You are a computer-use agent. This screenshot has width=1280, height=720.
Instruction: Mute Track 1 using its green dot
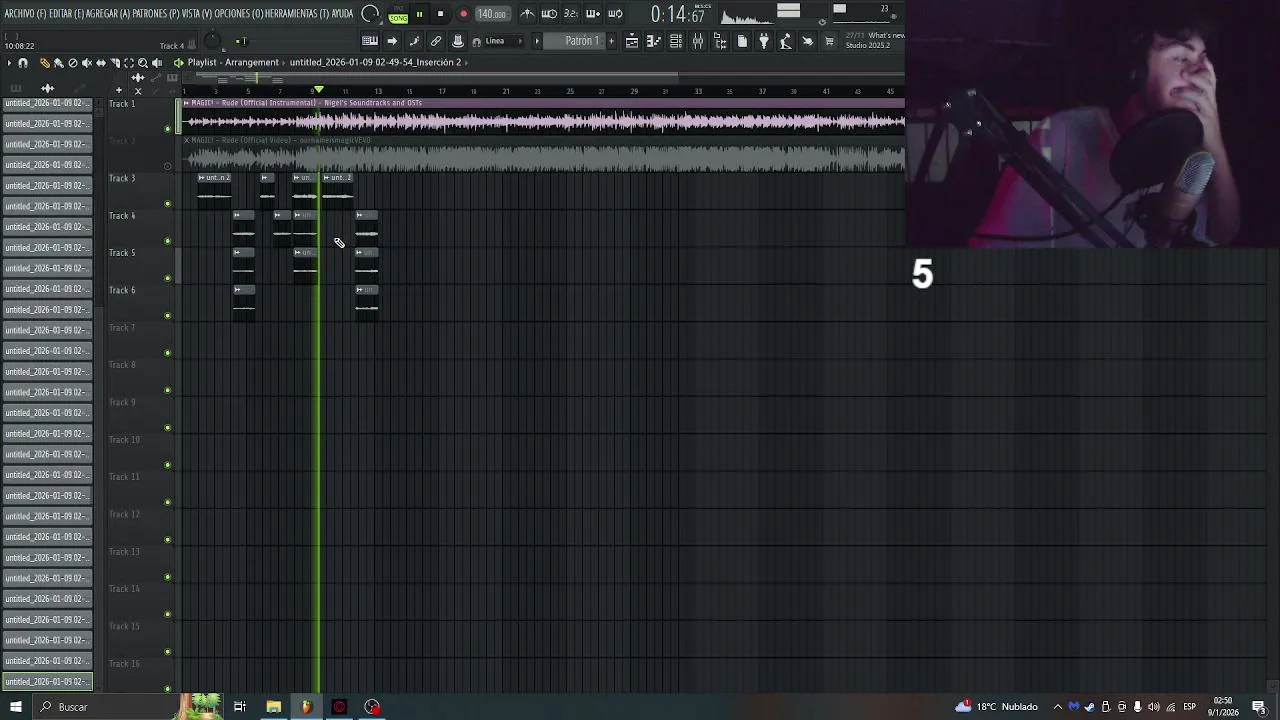click(168, 129)
